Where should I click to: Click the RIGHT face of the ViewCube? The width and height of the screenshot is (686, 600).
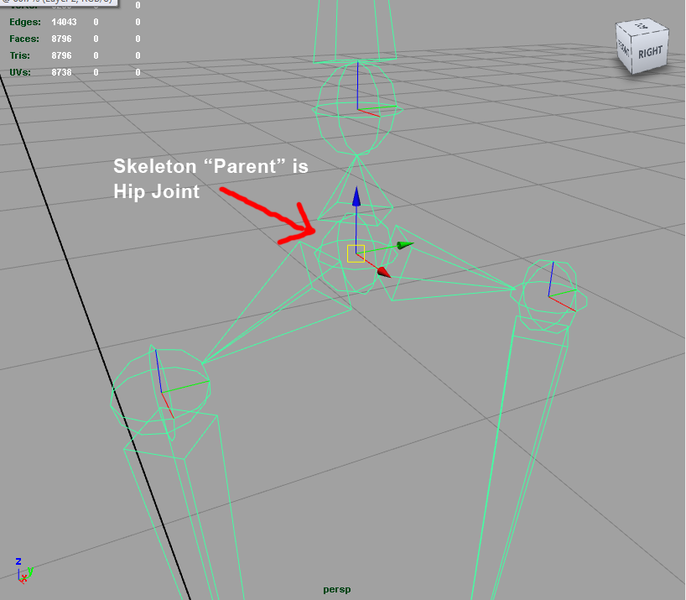(x=650, y=52)
